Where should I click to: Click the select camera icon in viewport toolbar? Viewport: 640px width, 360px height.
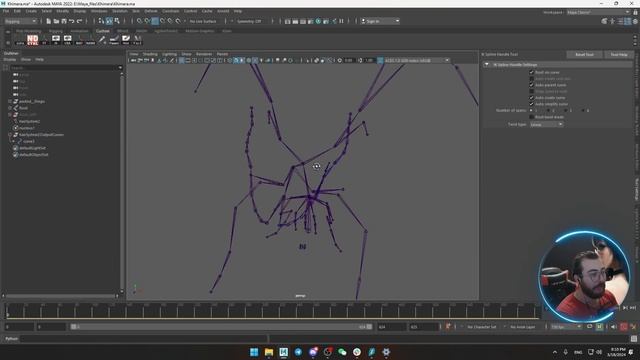133,60
